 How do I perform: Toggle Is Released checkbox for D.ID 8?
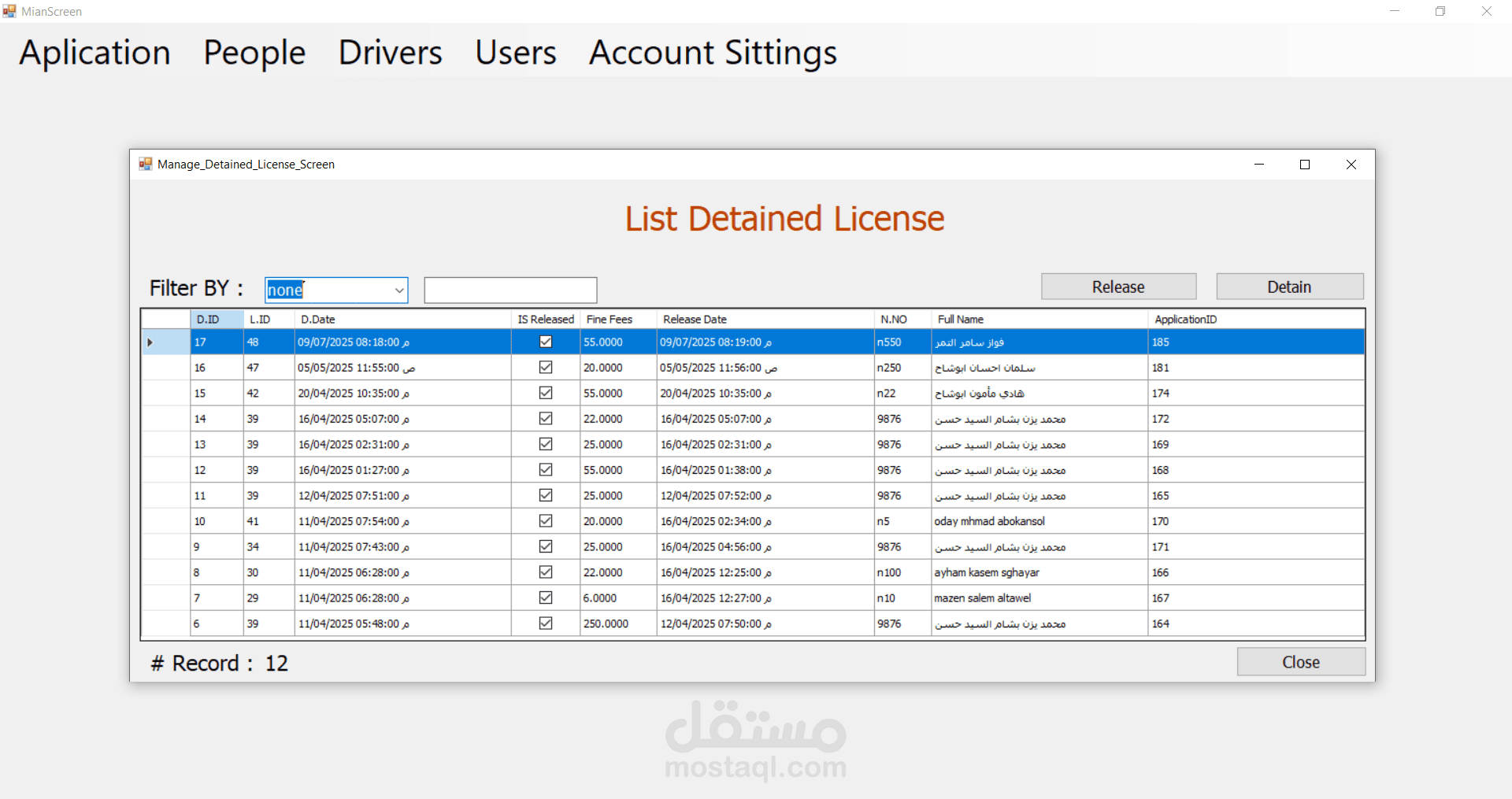point(546,572)
